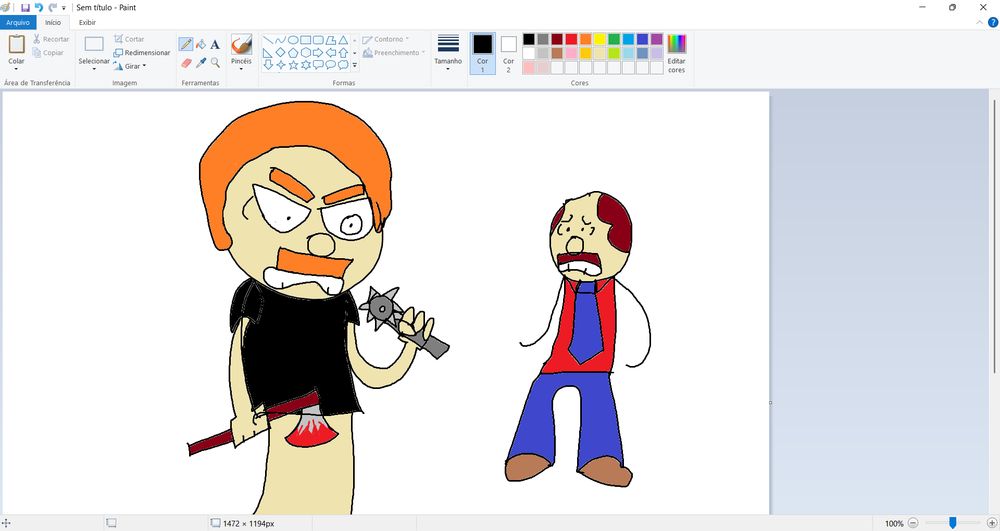
Task: Expand the Selecionar dropdown arrow
Action: pyautogui.click(x=94, y=69)
